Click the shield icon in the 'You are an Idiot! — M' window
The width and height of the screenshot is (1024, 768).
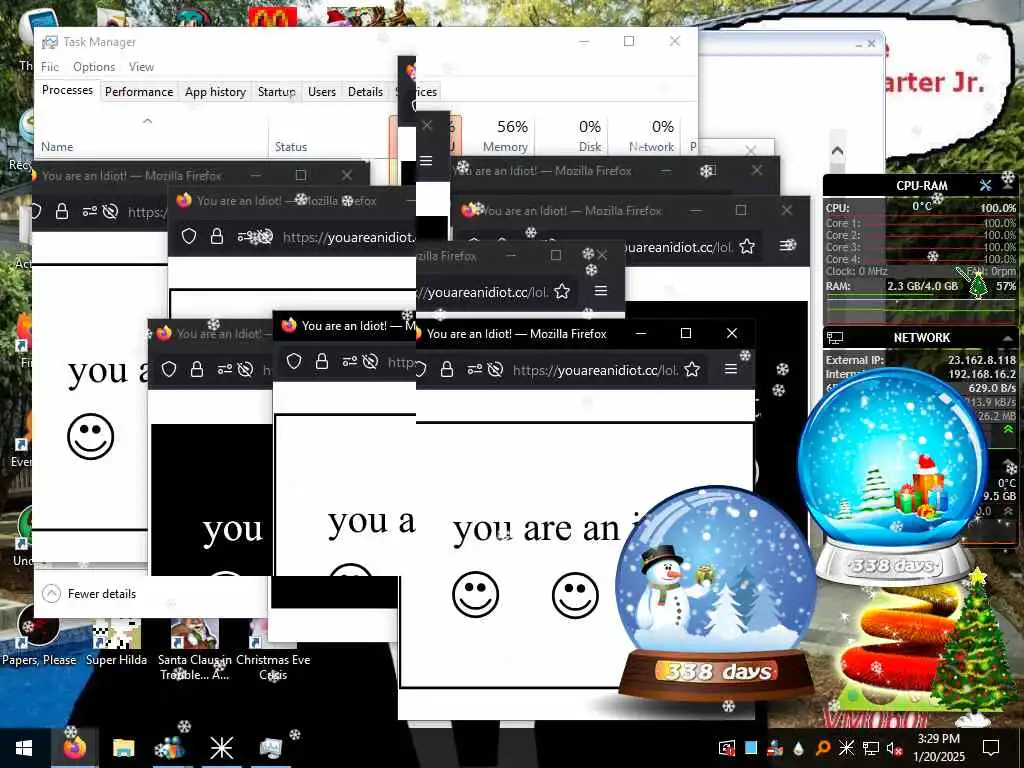294,361
